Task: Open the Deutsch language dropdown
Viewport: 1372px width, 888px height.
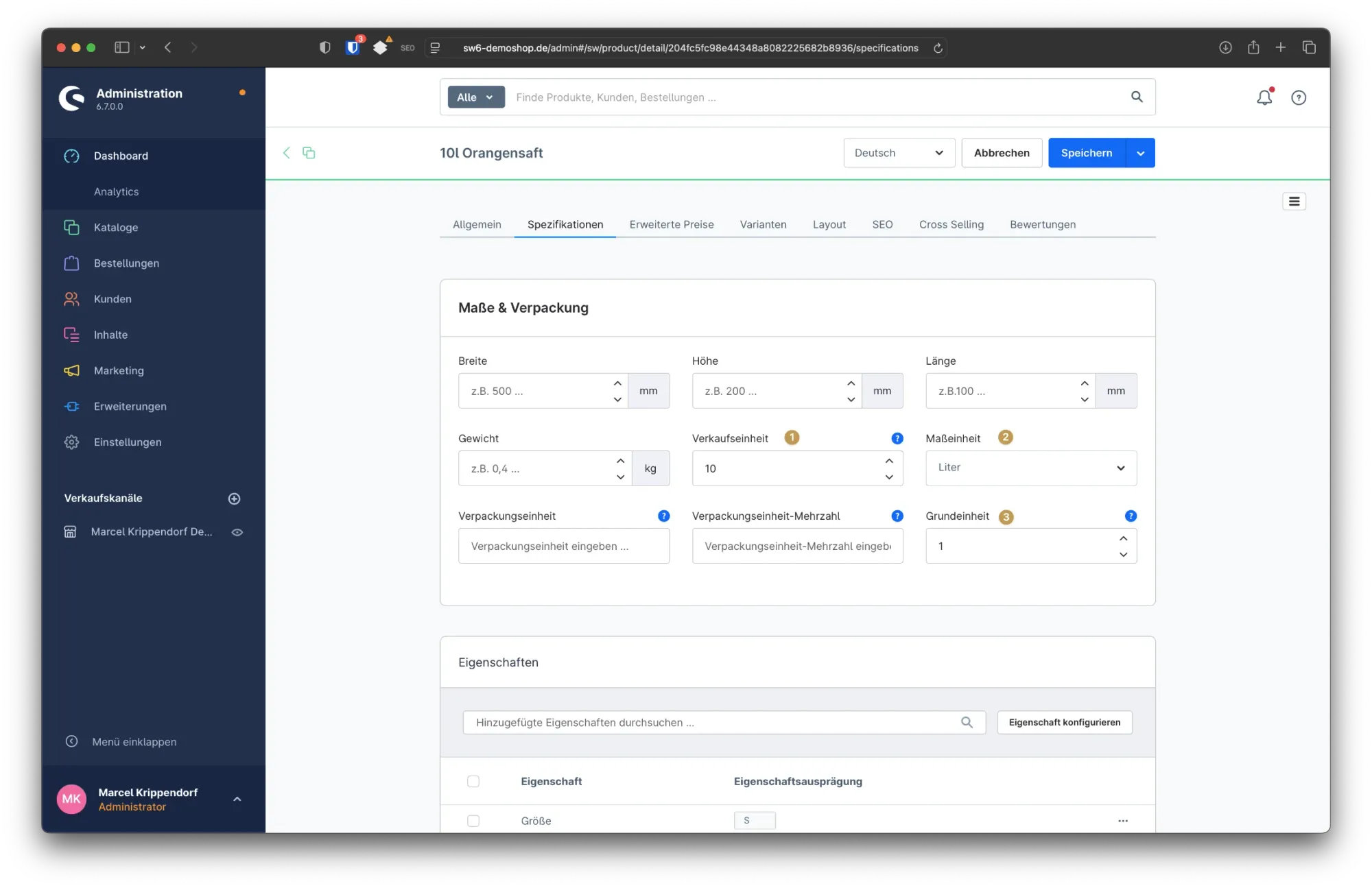Action: point(899,153)
